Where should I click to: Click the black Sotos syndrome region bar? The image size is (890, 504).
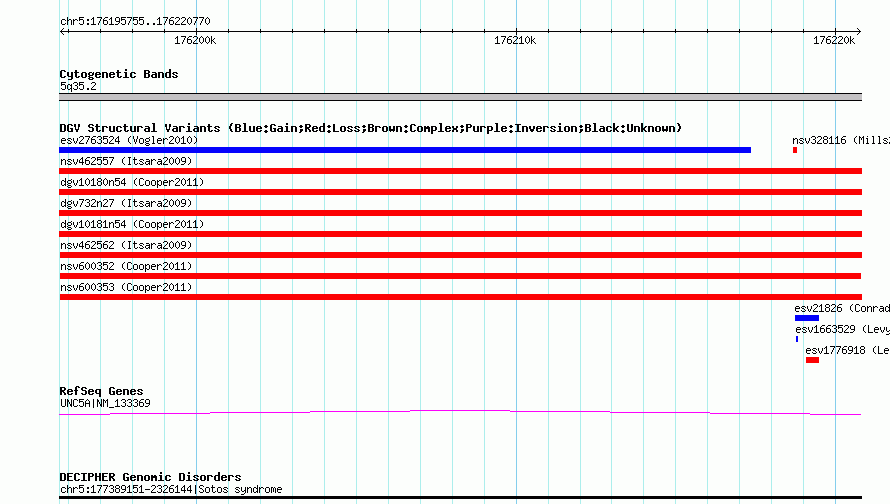[460, 498]
